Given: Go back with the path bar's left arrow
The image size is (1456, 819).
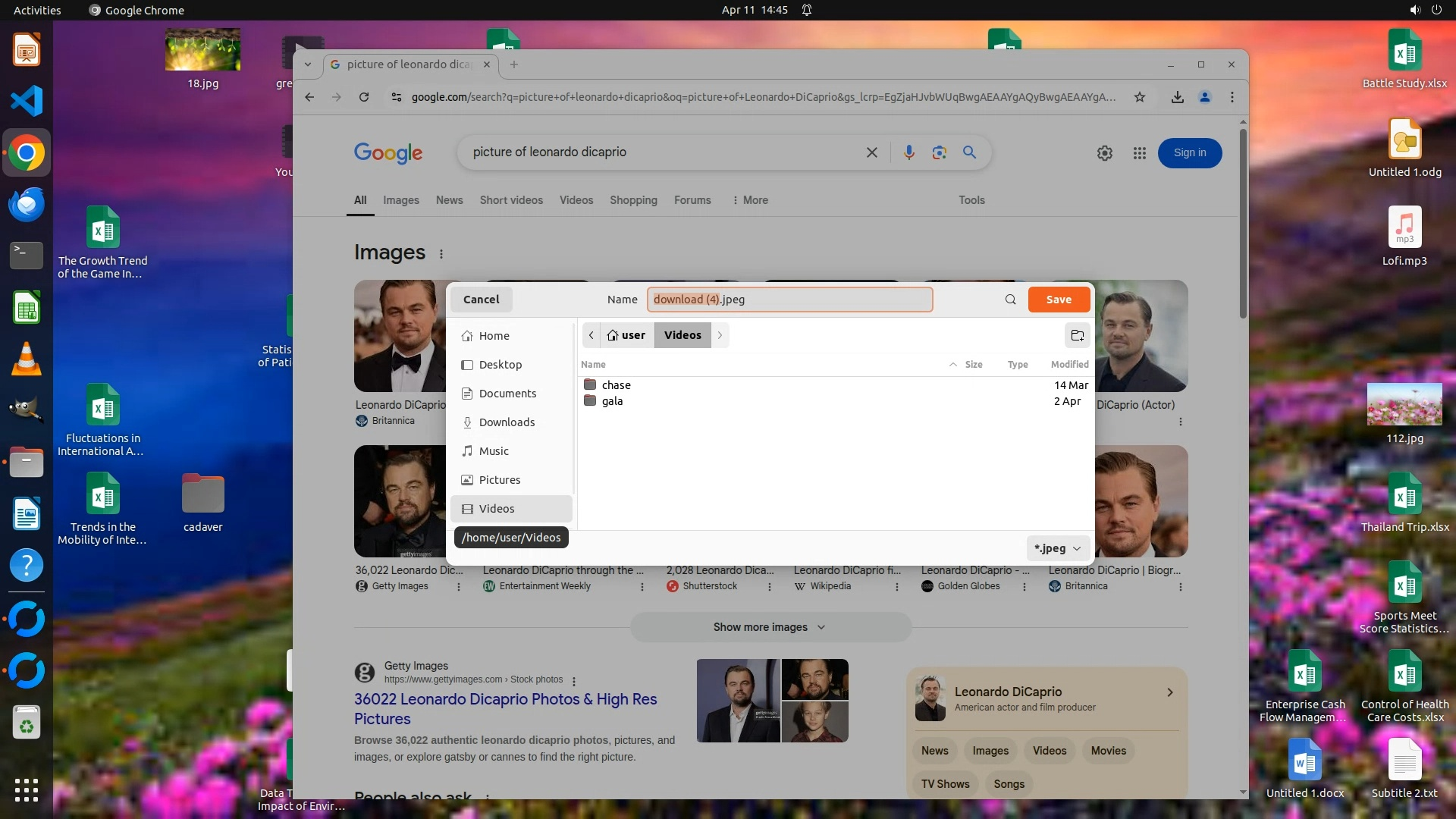Looking at the screenshot, I should tap(591, 335).
